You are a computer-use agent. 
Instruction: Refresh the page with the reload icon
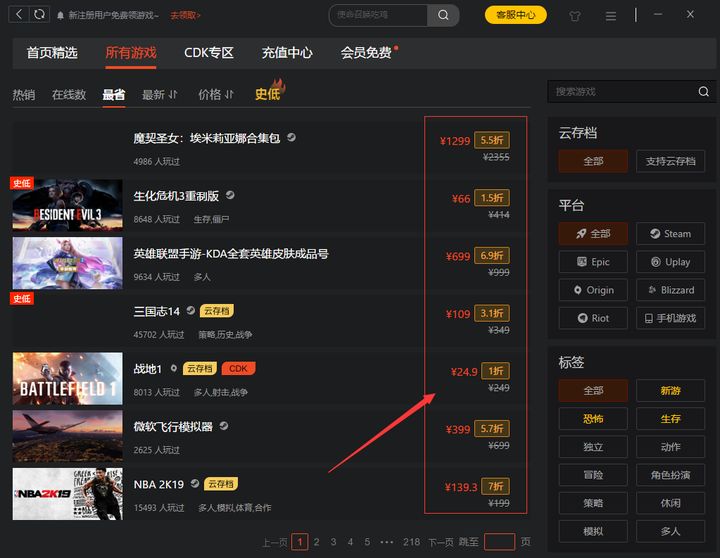pos(39,14)
